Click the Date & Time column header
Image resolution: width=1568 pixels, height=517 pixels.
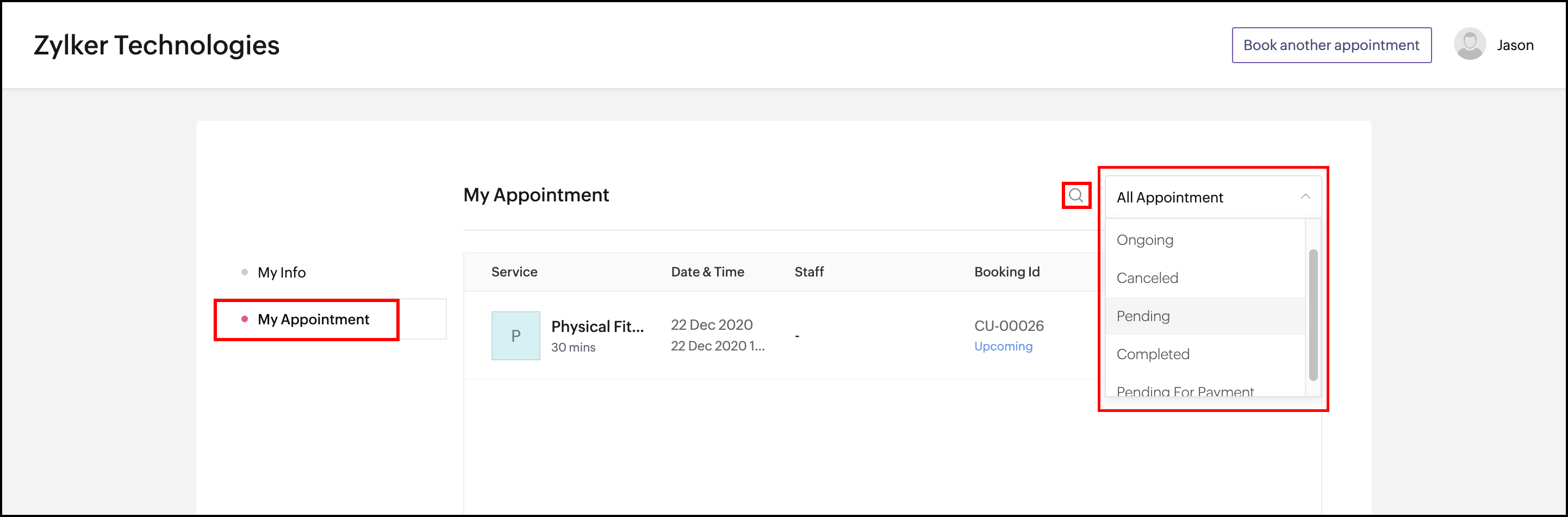point(707,272)
